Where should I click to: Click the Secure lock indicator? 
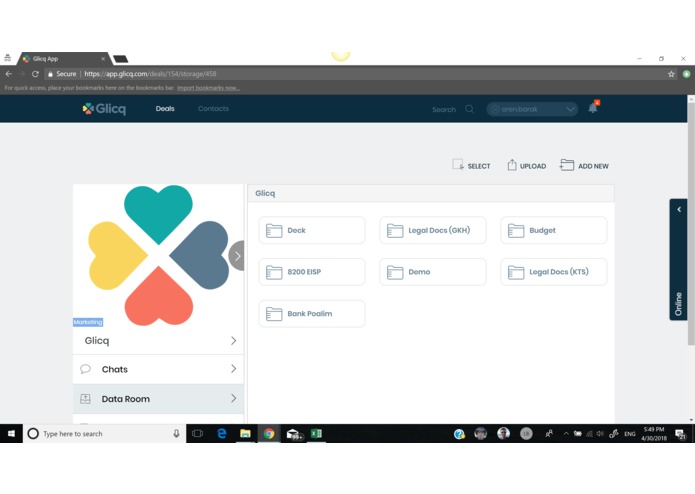pos(62,74)
